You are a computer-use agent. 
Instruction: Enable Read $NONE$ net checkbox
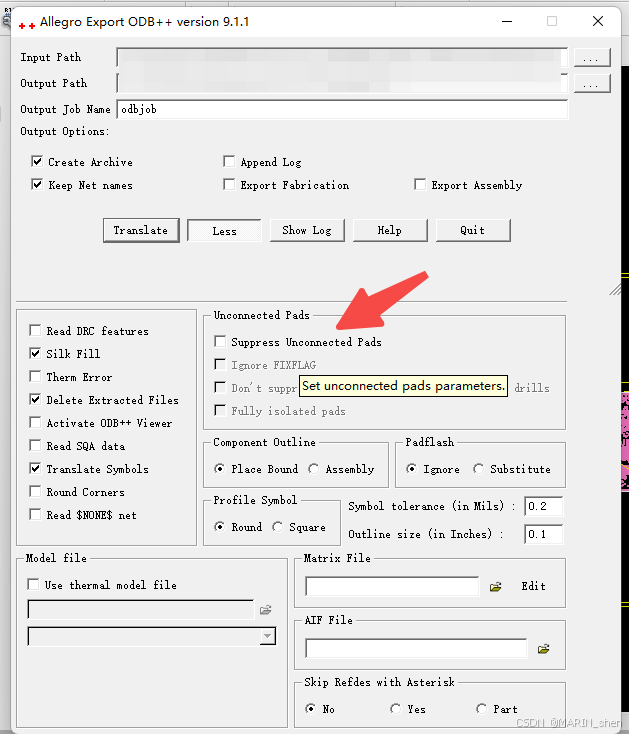[x=35, y=514]
